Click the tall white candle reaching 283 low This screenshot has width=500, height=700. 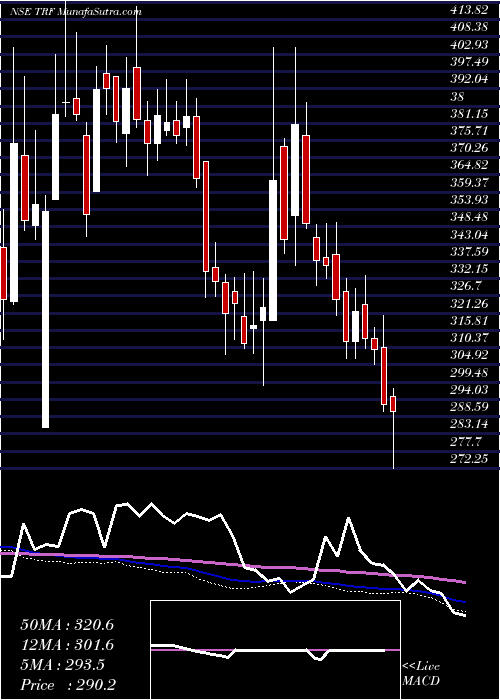[x=46, y=319]
